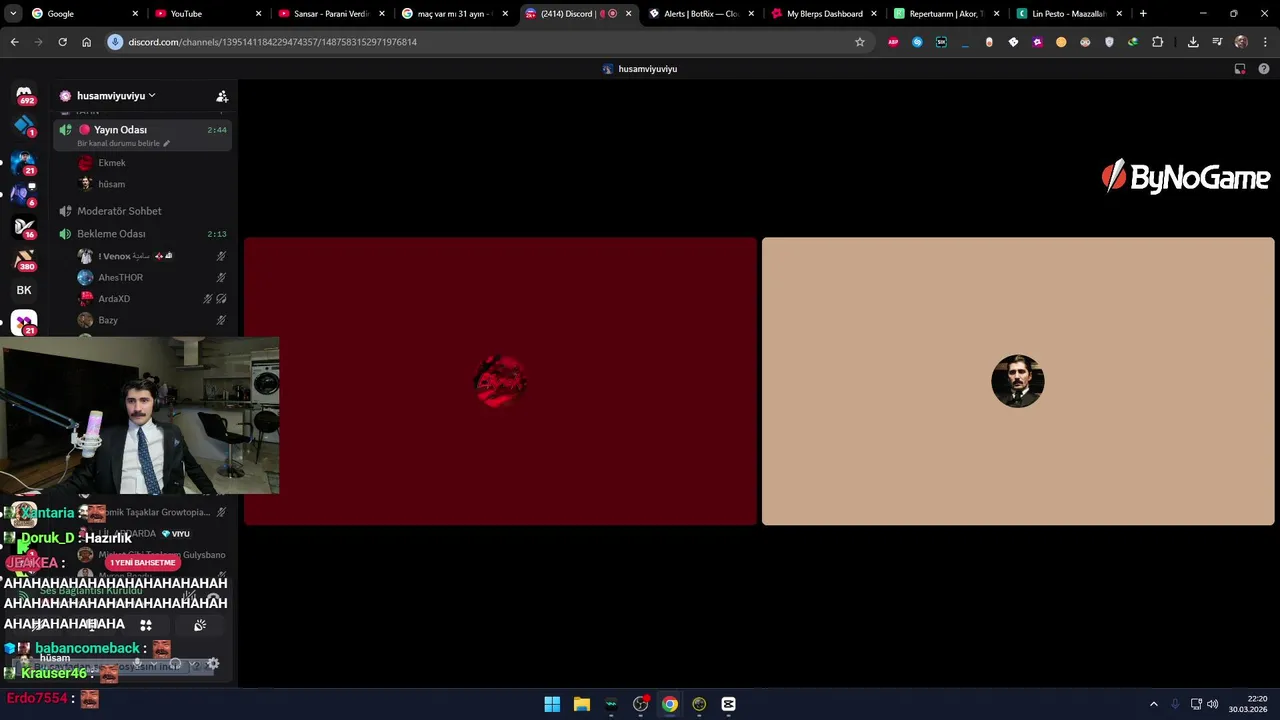
Task: Open Chrome three-dot menu
Action: pos(1266,42)
